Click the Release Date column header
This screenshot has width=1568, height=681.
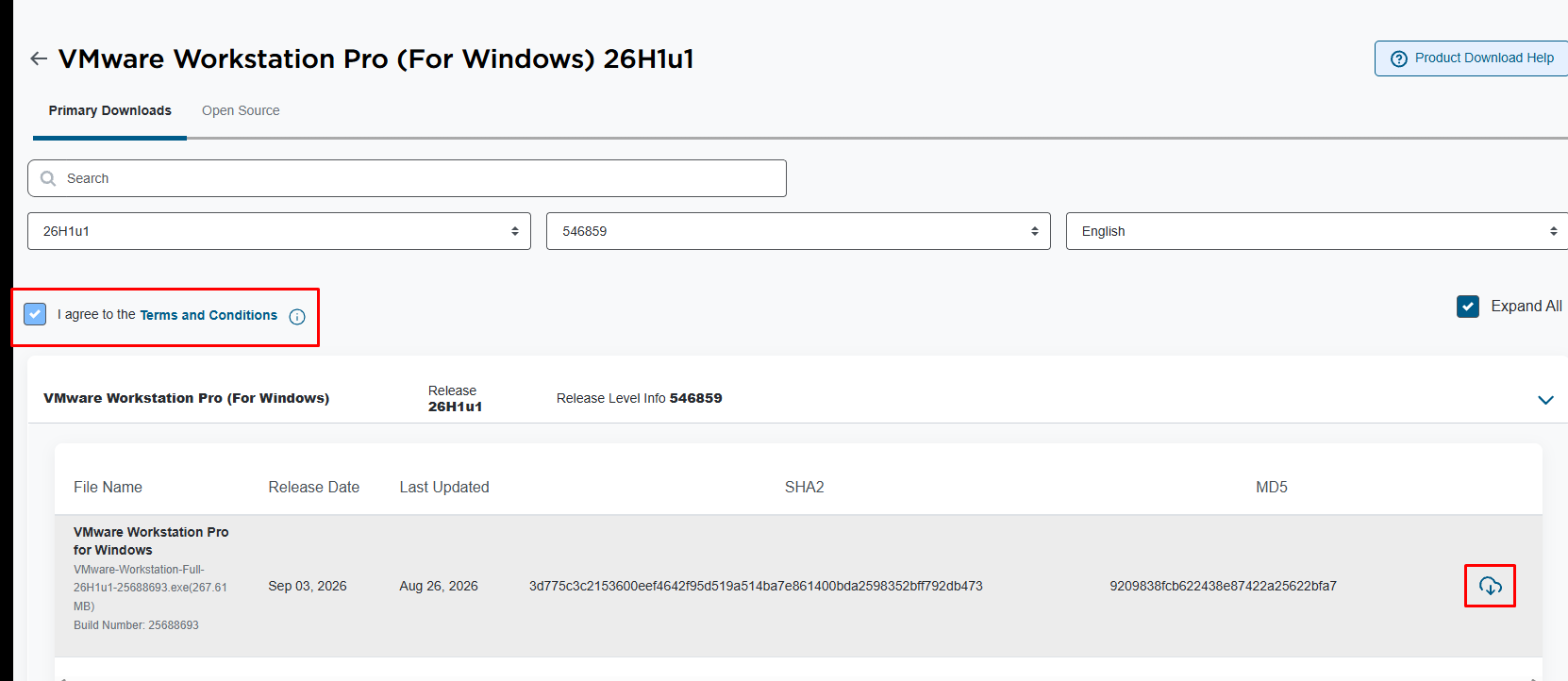pos(314,488)
